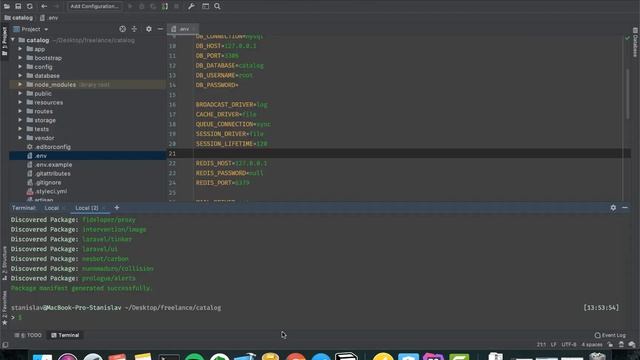Click the Save All toolbar icon
The width and height of the screenshot is (640, 360).
point(18,6)
